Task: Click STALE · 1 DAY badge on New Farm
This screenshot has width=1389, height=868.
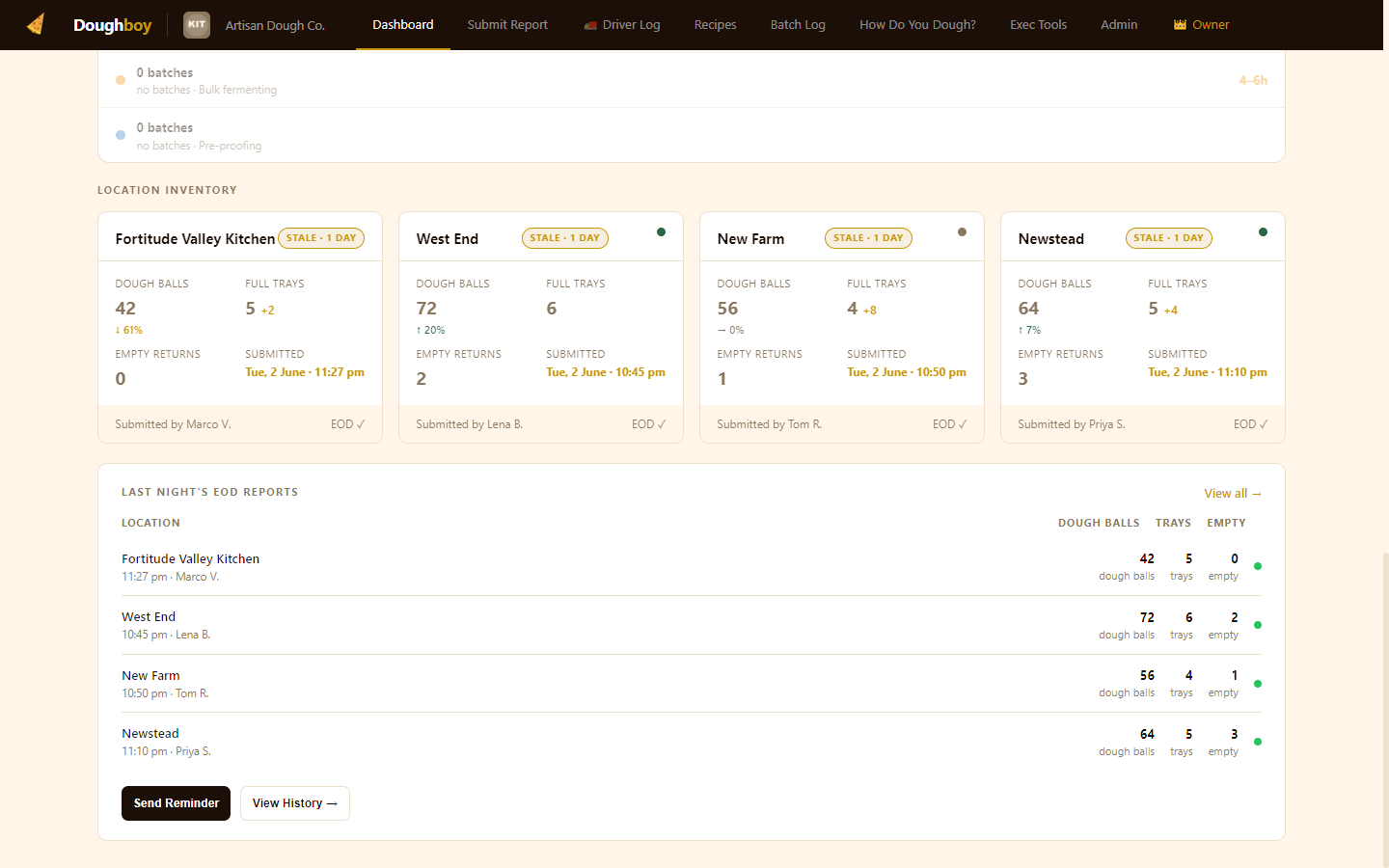Action: (868, 238)
